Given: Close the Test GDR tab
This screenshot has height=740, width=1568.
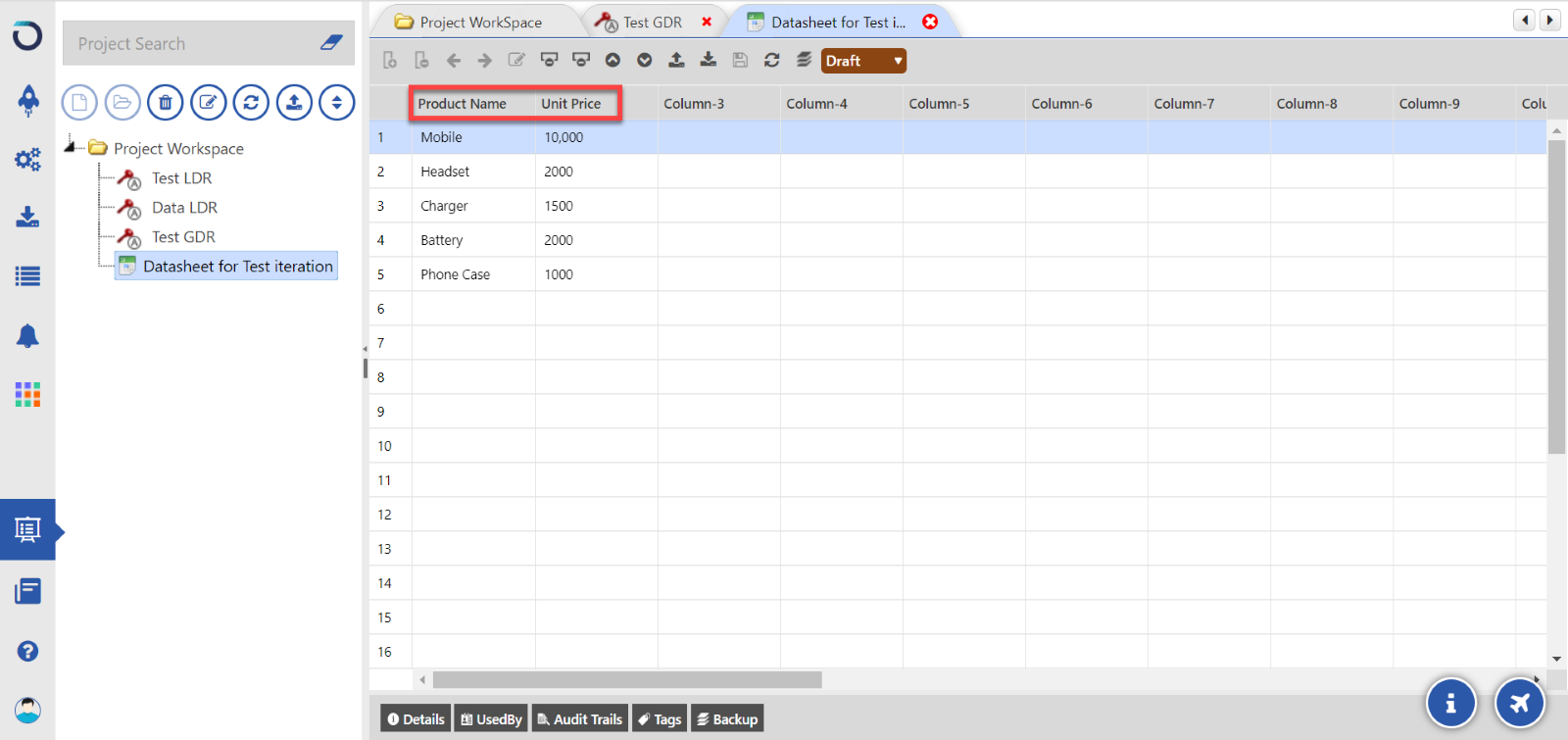Looking at the screenshot, I should click(x=707, y=22).
